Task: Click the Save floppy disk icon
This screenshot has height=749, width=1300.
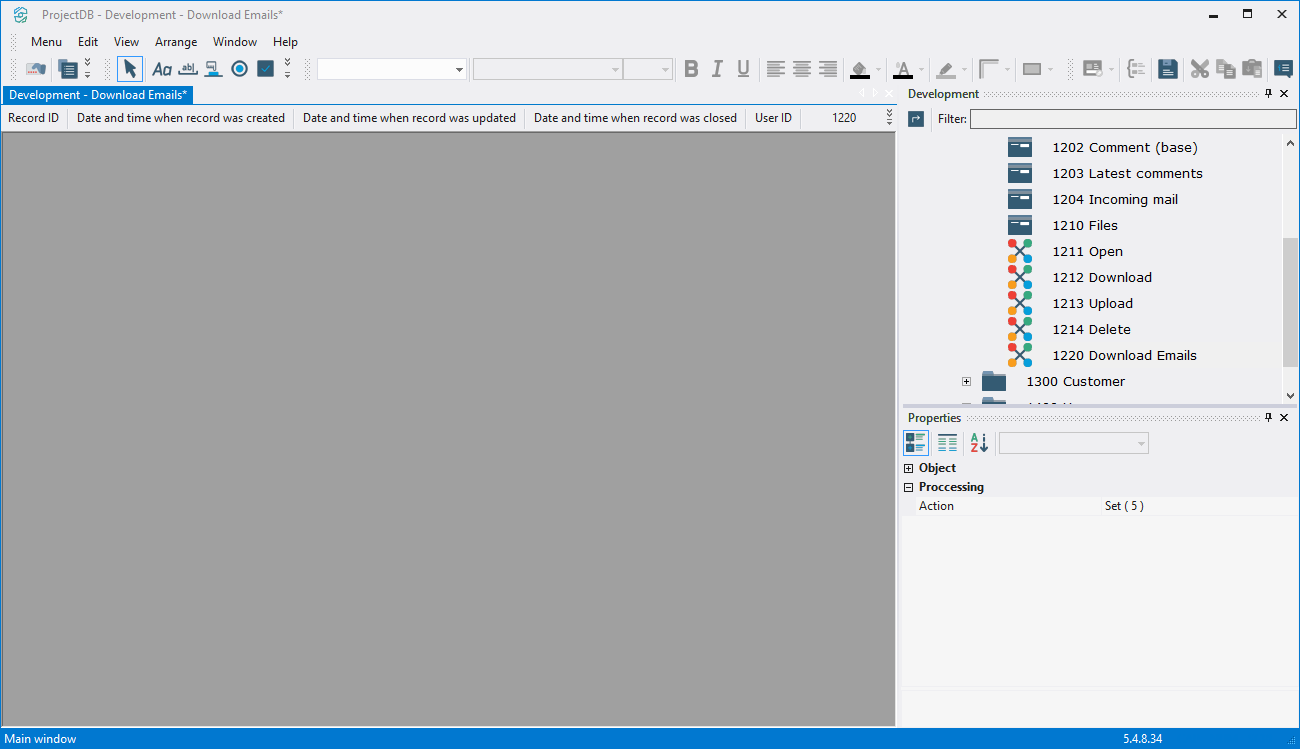Action: 1167,69
